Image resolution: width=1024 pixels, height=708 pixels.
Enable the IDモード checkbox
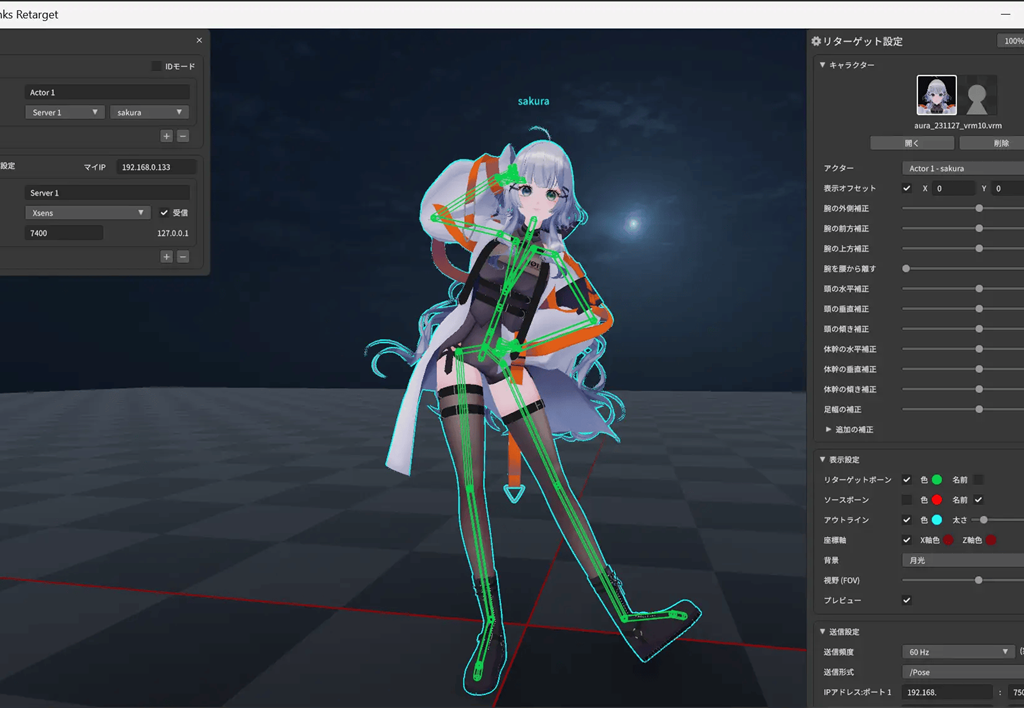click(156, 66)
